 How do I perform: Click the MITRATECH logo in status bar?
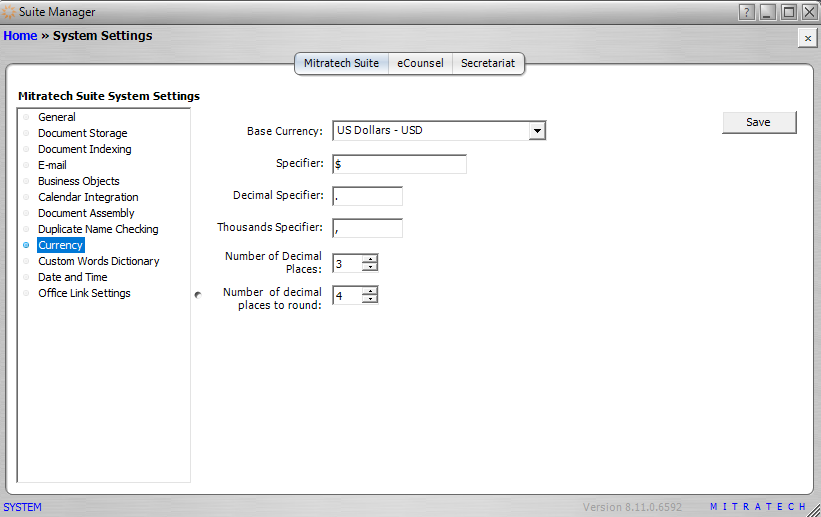[x=758, y=507]
